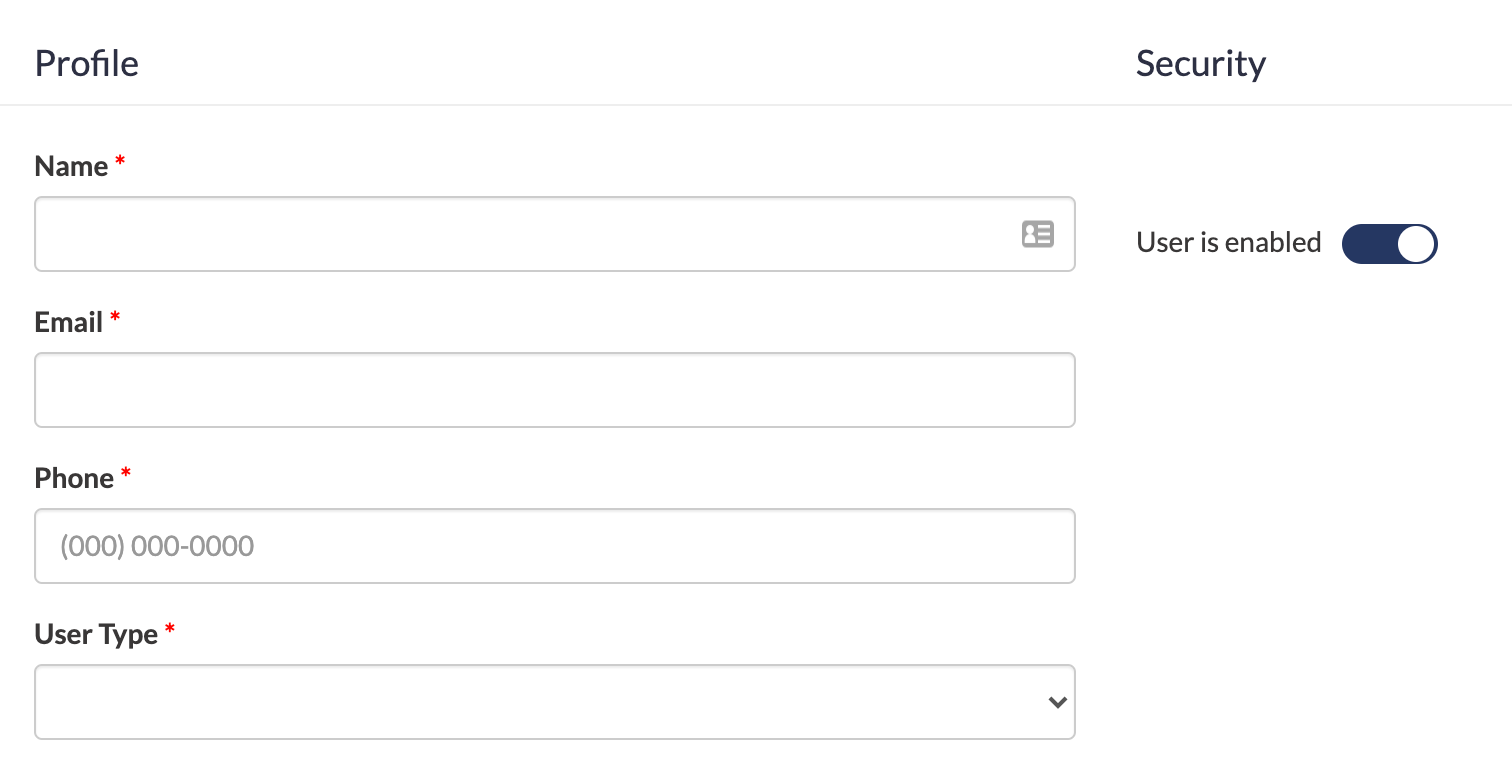
Task: Click the chevron arrow in User Type field
Action: [x=1057, y=702]
